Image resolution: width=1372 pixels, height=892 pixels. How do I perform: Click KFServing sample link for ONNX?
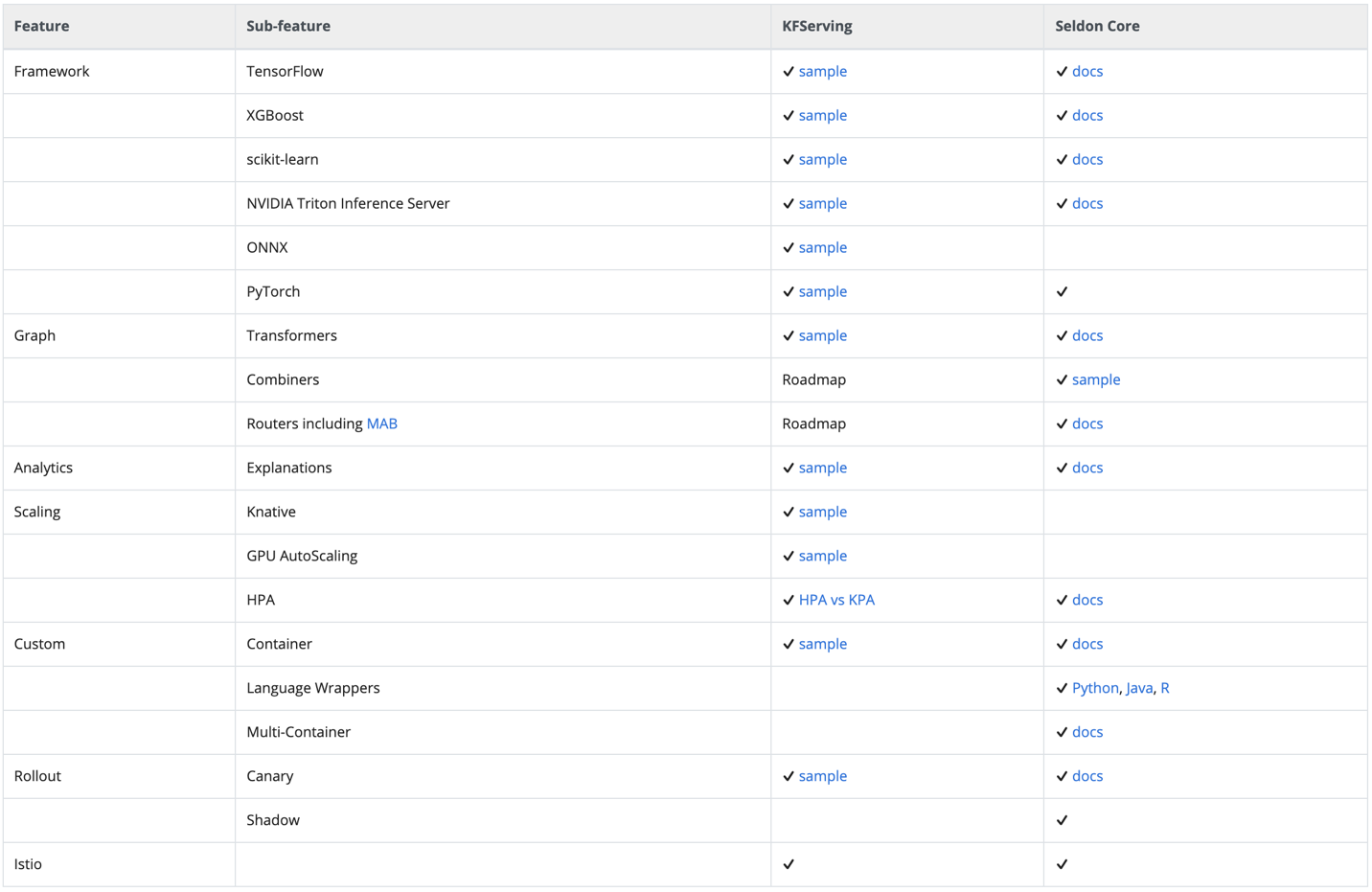(822, 247)
